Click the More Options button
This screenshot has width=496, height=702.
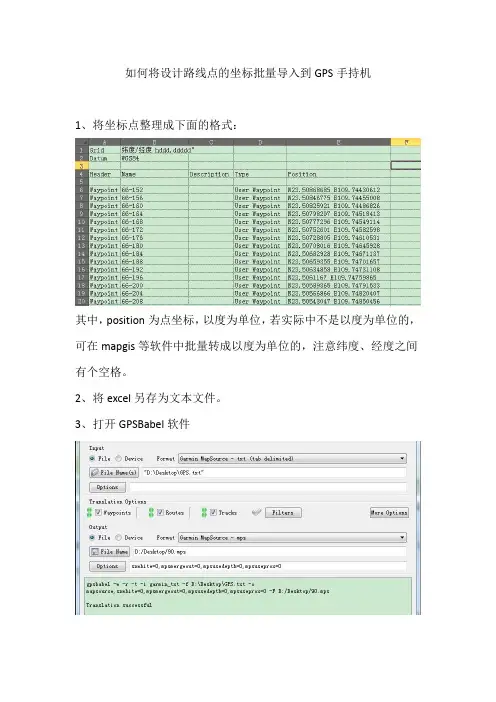pyautogui.click(x=389, y=513)
